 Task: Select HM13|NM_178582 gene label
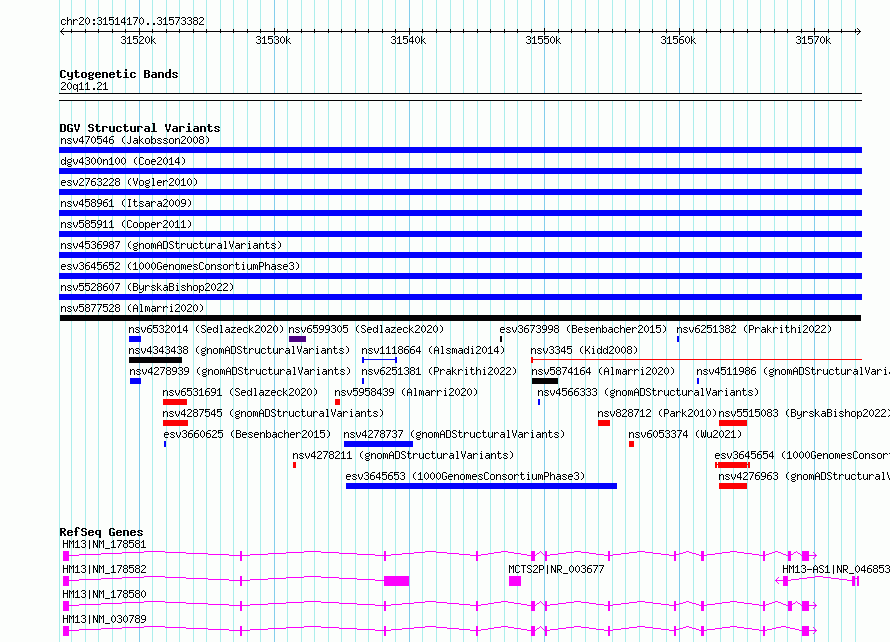click(104, 569)
